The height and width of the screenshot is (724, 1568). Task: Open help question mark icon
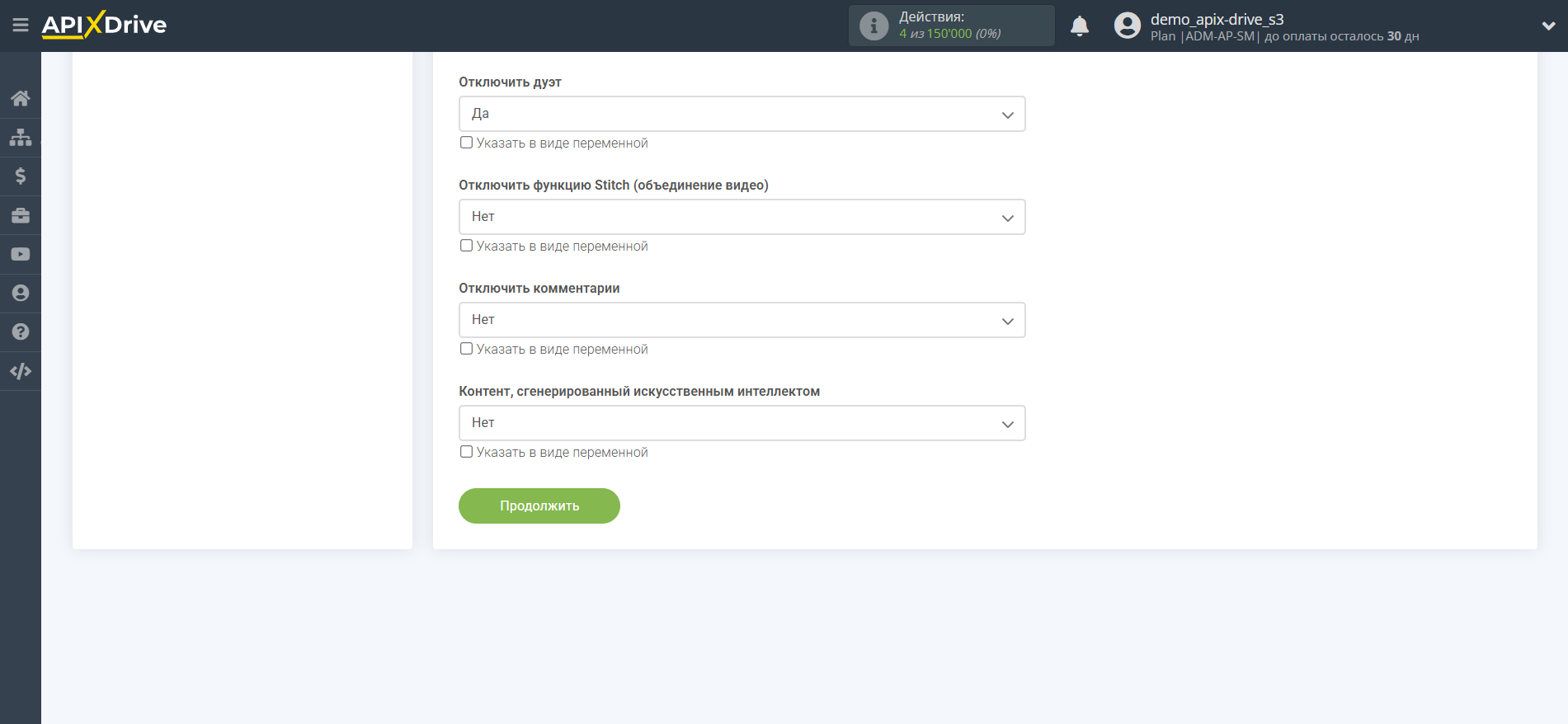click(x=21, y=331)
